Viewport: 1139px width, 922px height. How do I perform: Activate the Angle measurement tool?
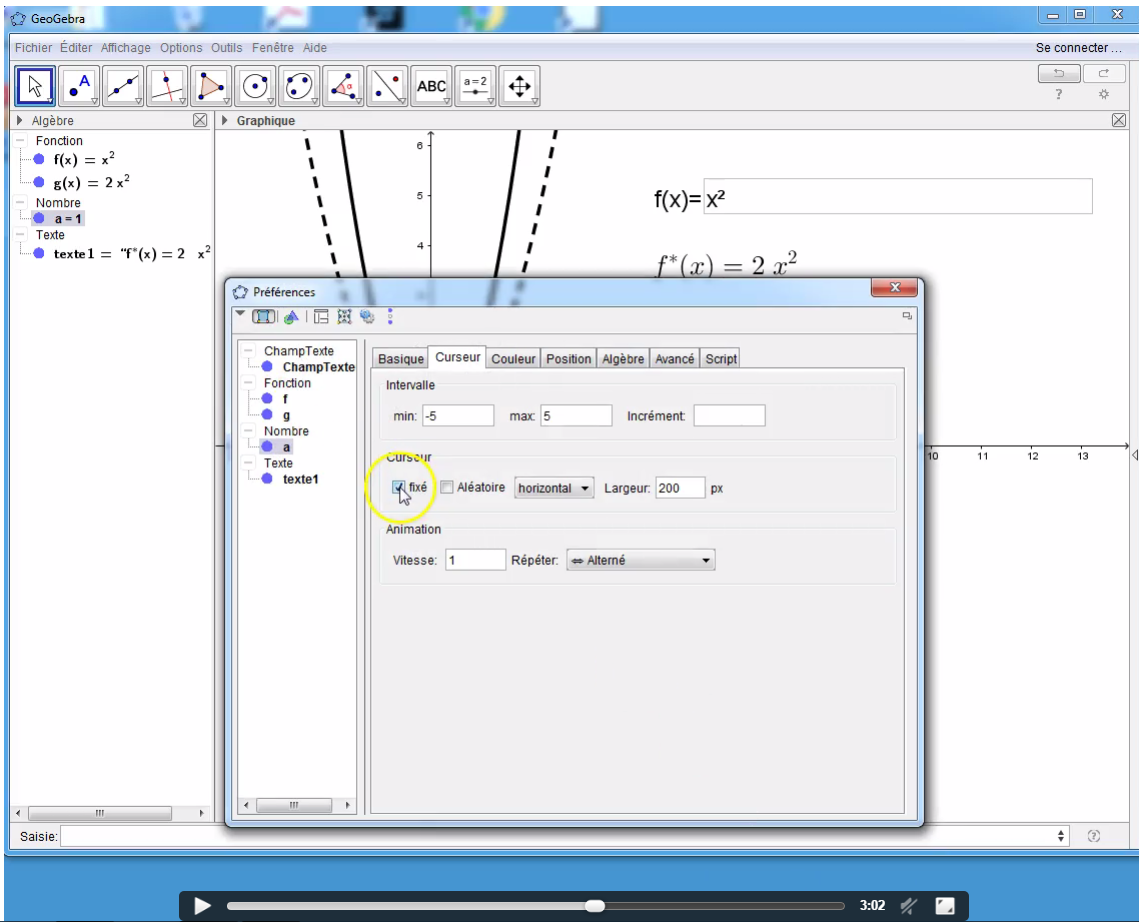coord(343,87)
